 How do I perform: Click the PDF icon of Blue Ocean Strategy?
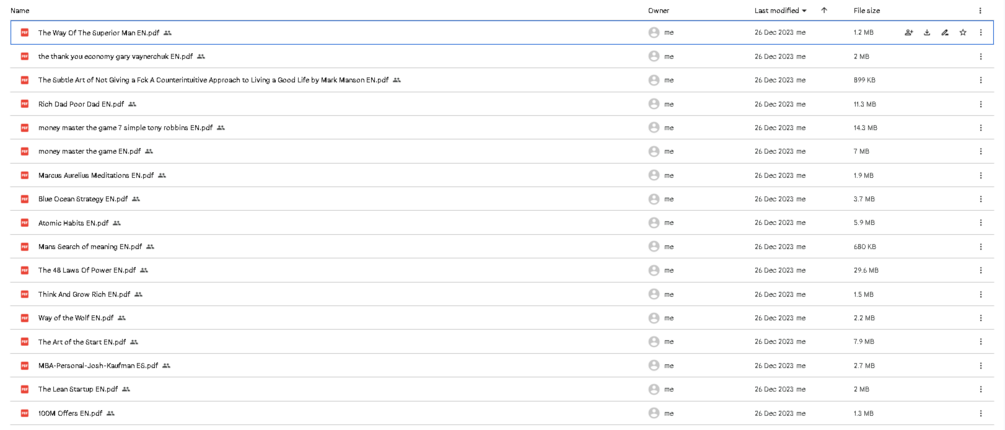click(x=25, y=199)
